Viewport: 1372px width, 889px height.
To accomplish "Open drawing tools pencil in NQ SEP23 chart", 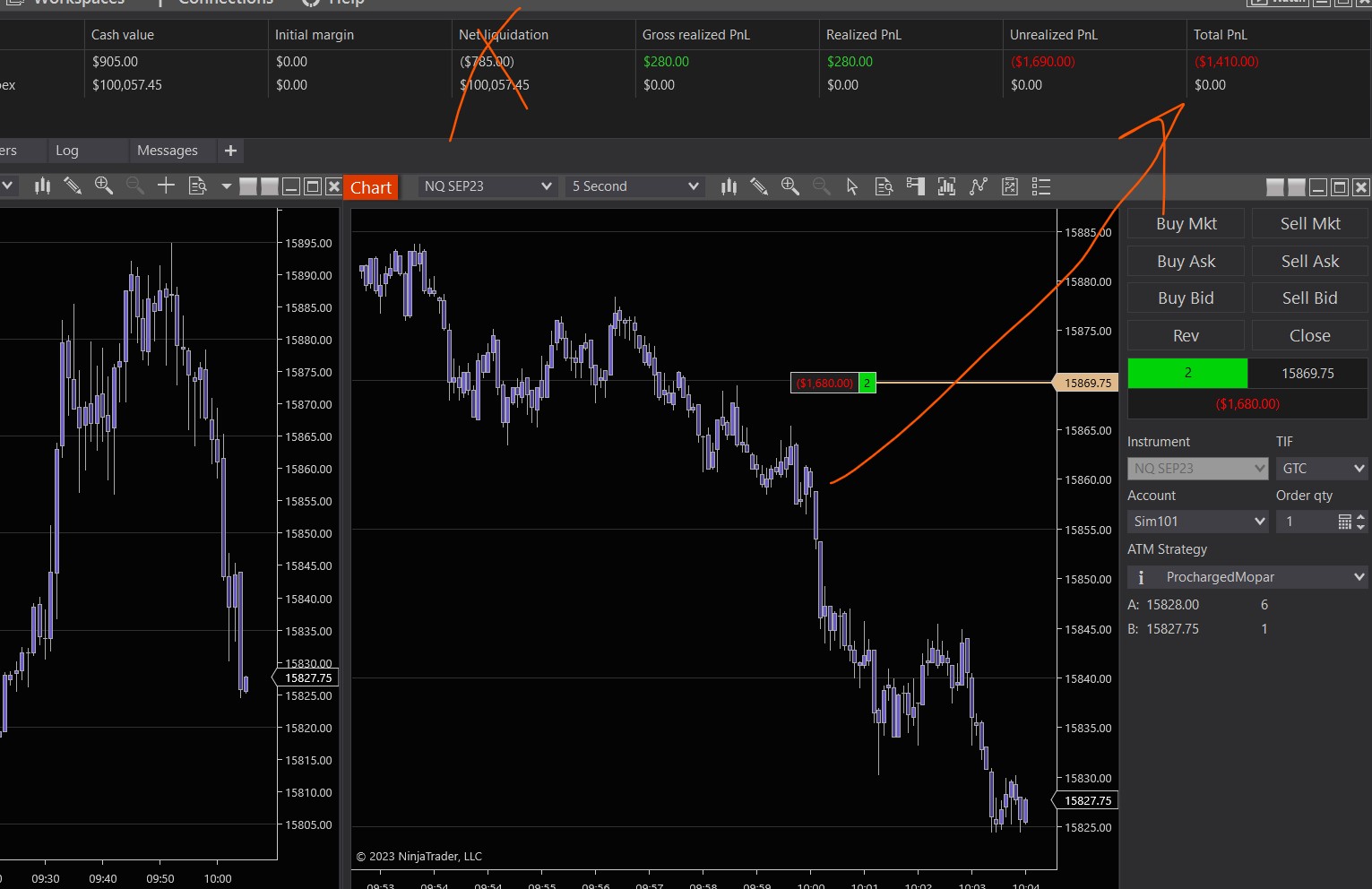I will click(759, 186).
